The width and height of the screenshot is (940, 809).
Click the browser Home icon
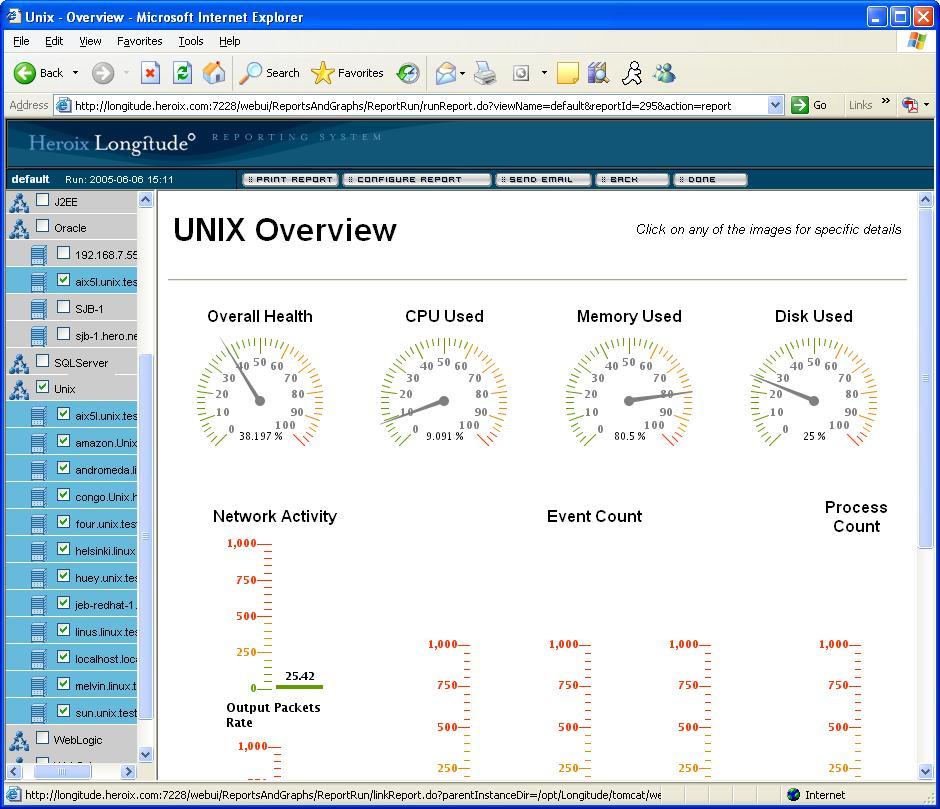(x=213, y=73)
